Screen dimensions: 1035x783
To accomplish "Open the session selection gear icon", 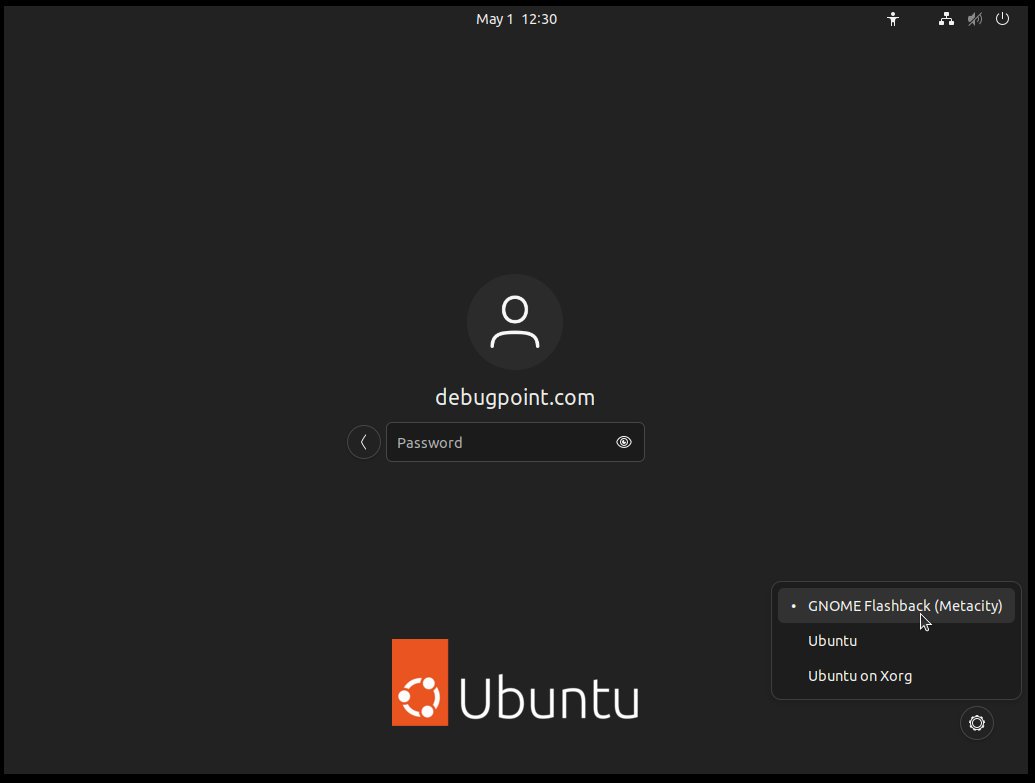I will coord(976,722).
